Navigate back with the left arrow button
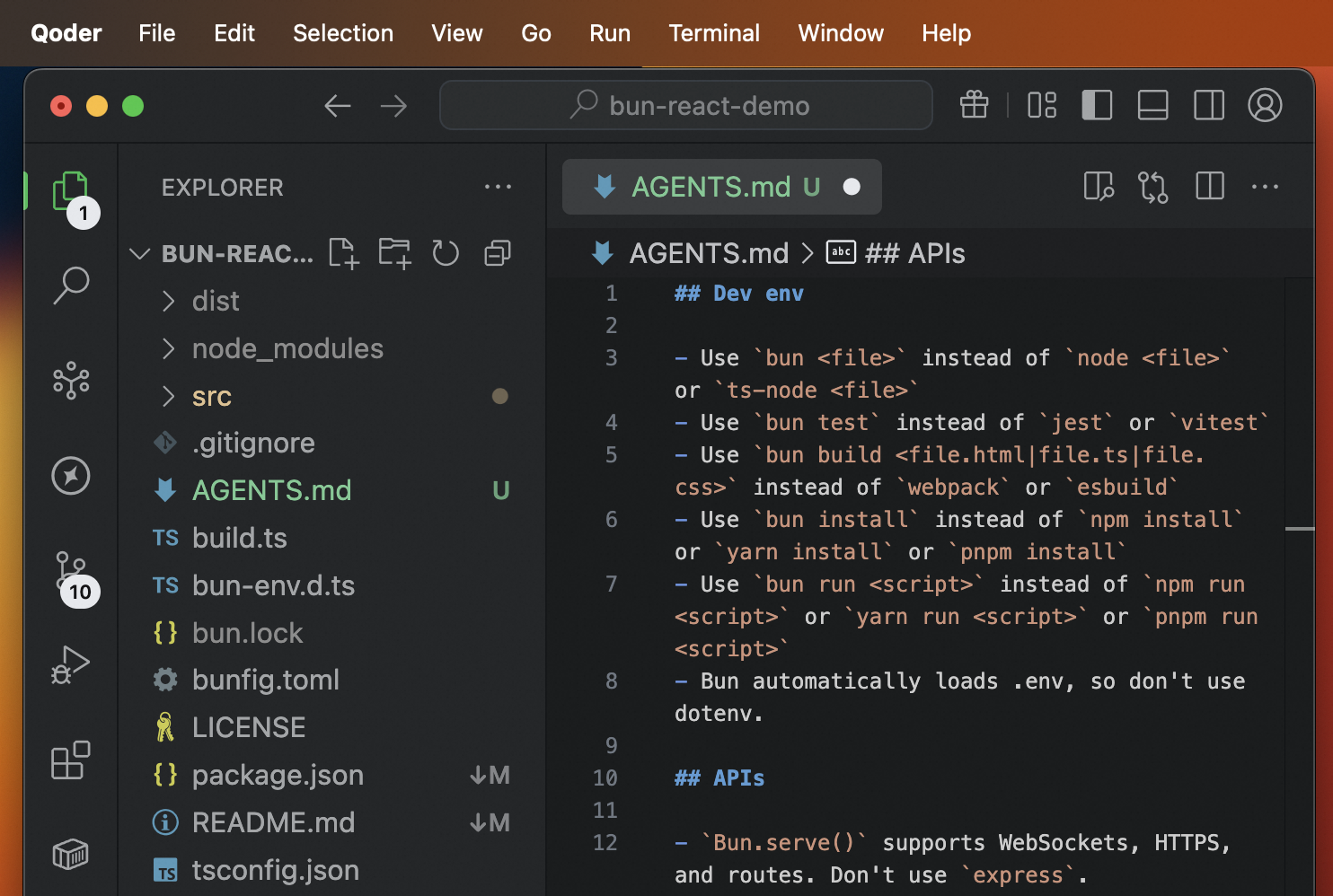This screenshot has height=896, width=1333. point(338,106)
